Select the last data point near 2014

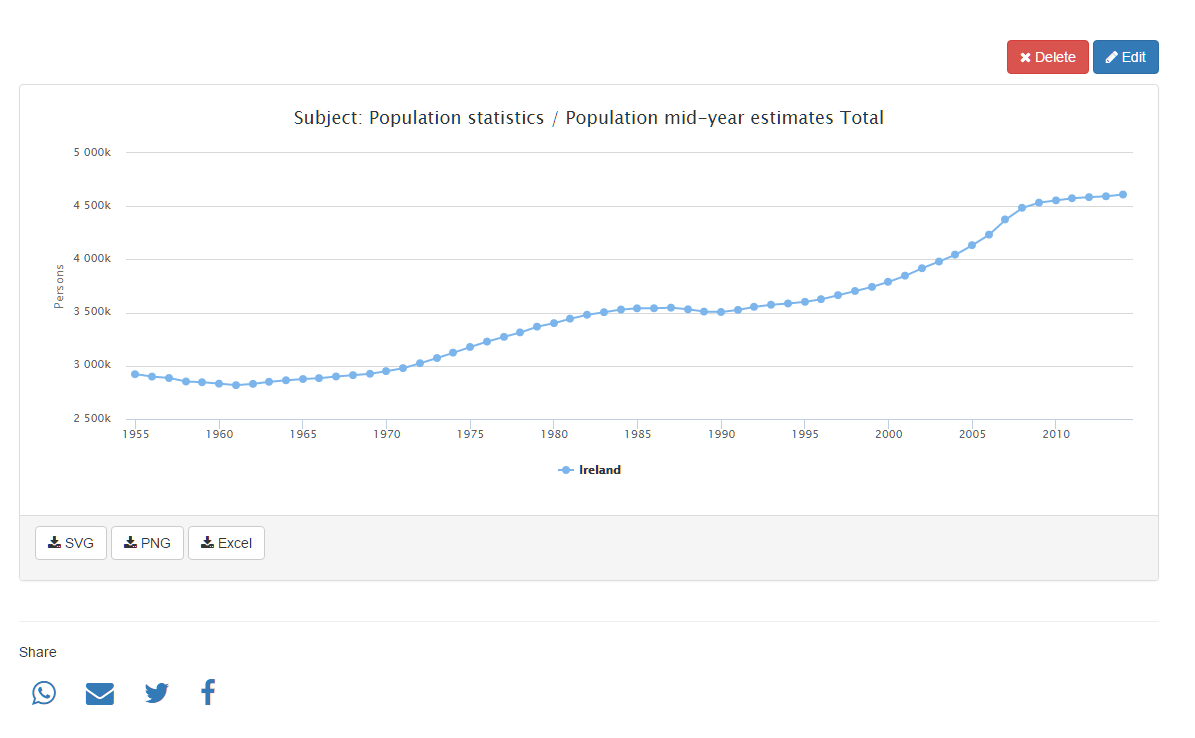click(x=1123, y=194)
